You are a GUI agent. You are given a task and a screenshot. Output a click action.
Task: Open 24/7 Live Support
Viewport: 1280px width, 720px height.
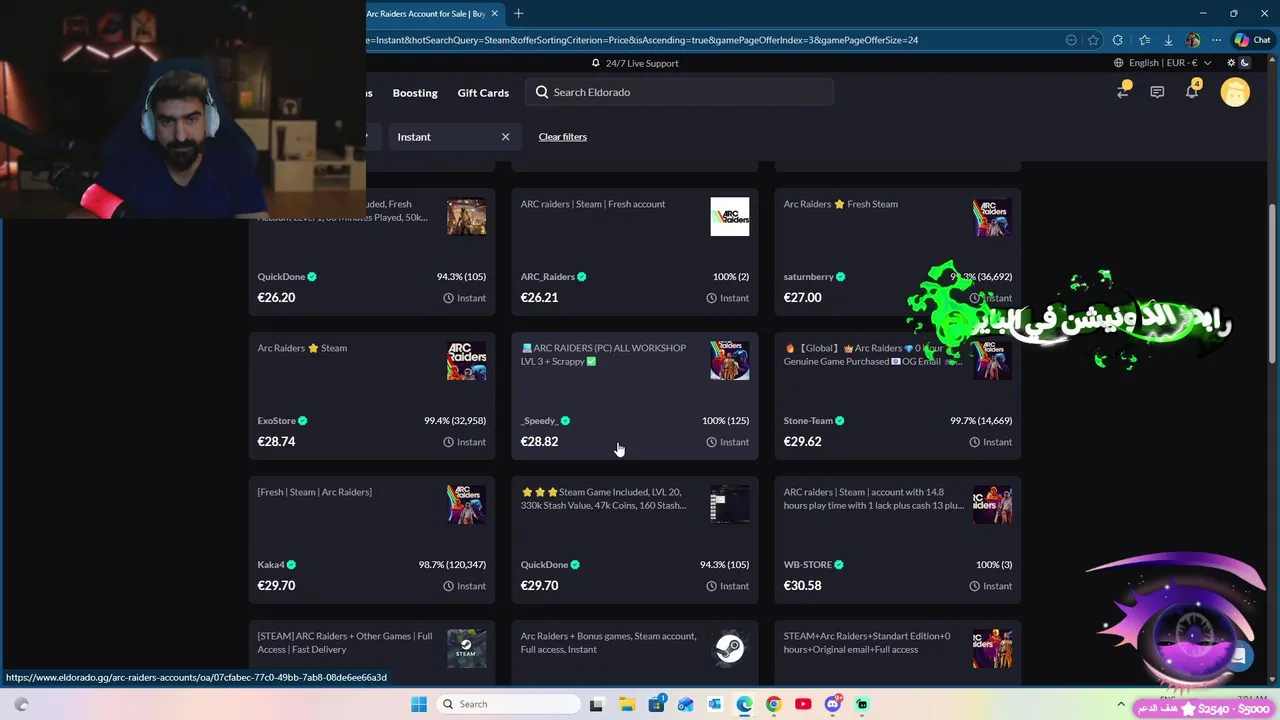(x=635, y=63)
